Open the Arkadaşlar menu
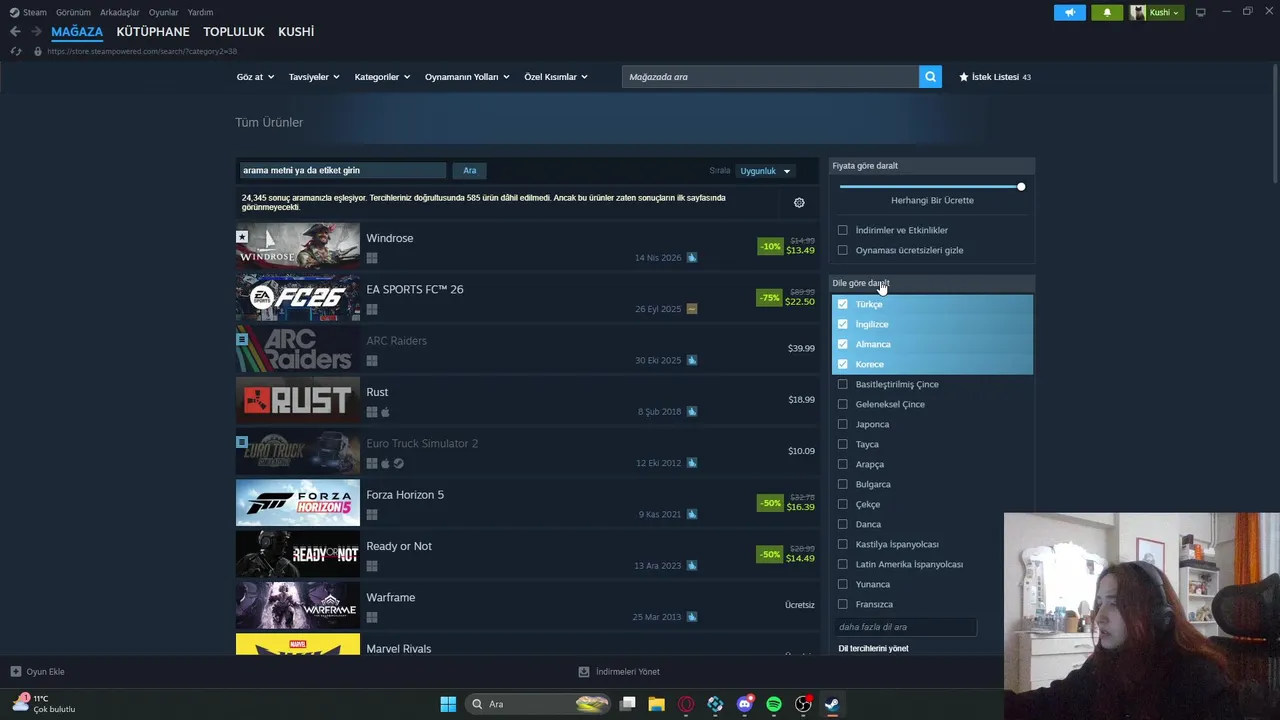 click(120, 12)
